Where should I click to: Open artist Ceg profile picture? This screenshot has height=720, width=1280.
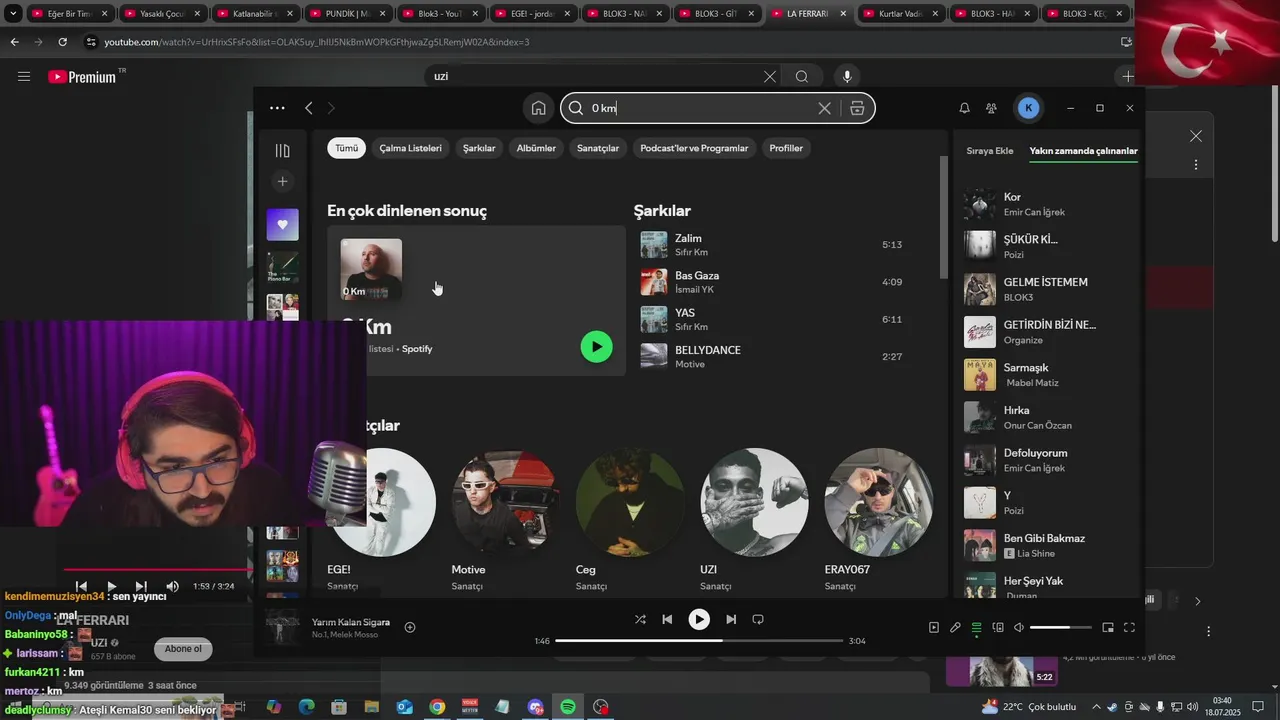(x=630, y=502)
